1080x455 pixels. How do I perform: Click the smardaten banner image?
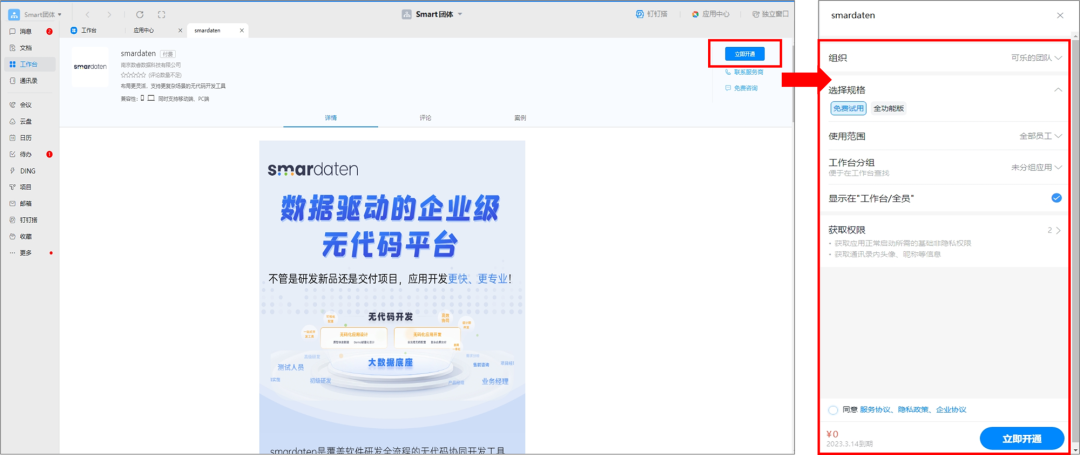point(392,297)
